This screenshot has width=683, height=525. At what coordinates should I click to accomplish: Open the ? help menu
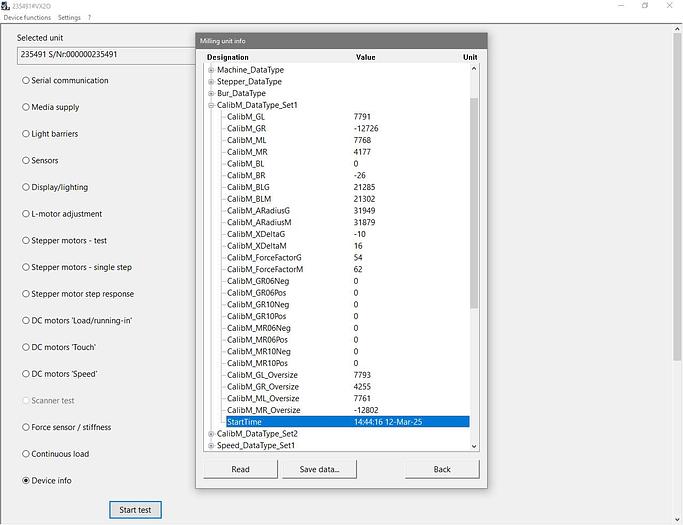click(89, 17)
